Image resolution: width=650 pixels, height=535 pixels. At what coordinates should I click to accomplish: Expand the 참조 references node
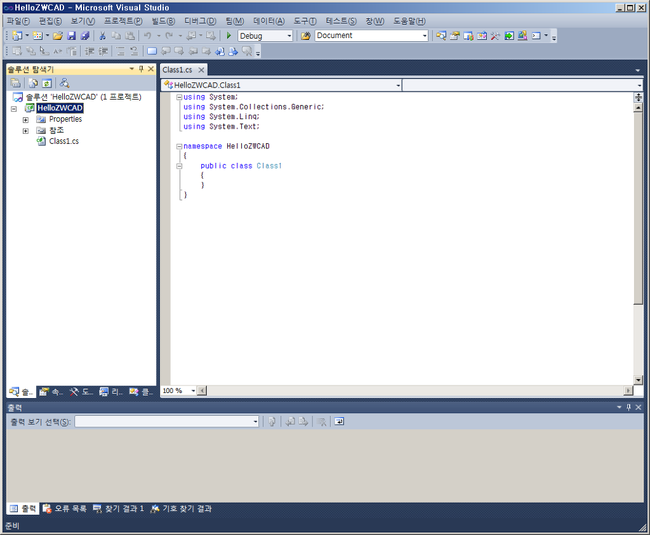[x=26, y=131]
